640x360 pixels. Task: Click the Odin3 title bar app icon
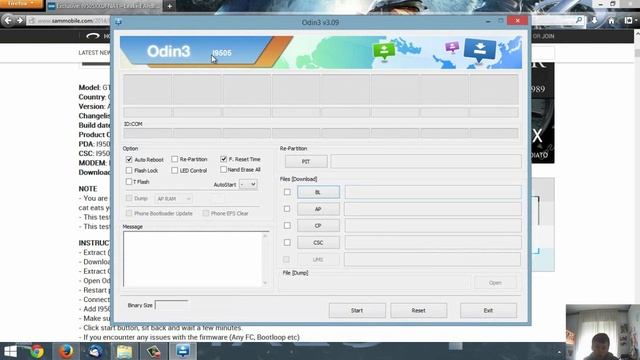118,22
